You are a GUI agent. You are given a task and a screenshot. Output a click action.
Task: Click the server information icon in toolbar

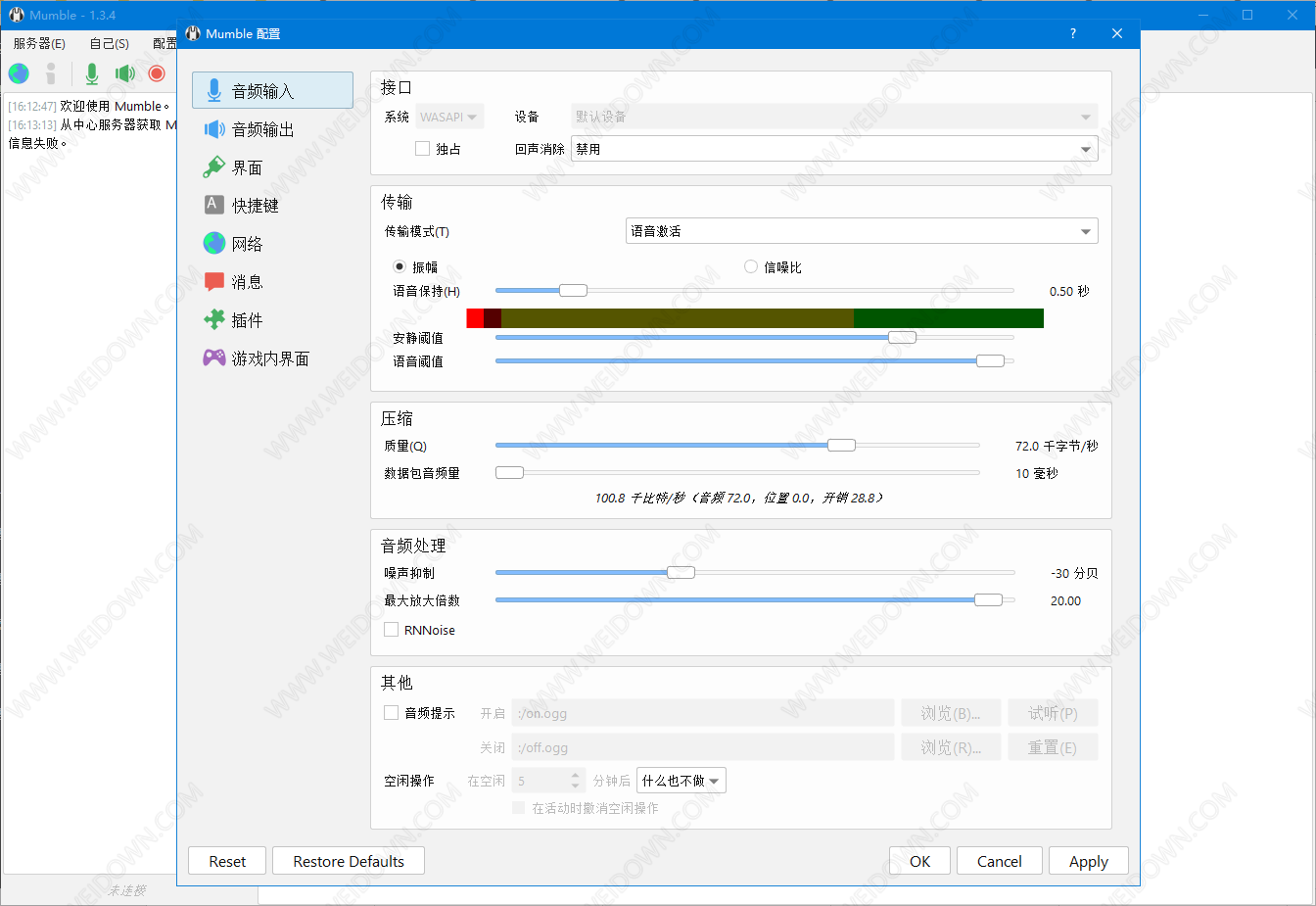[x=51, y=73]
